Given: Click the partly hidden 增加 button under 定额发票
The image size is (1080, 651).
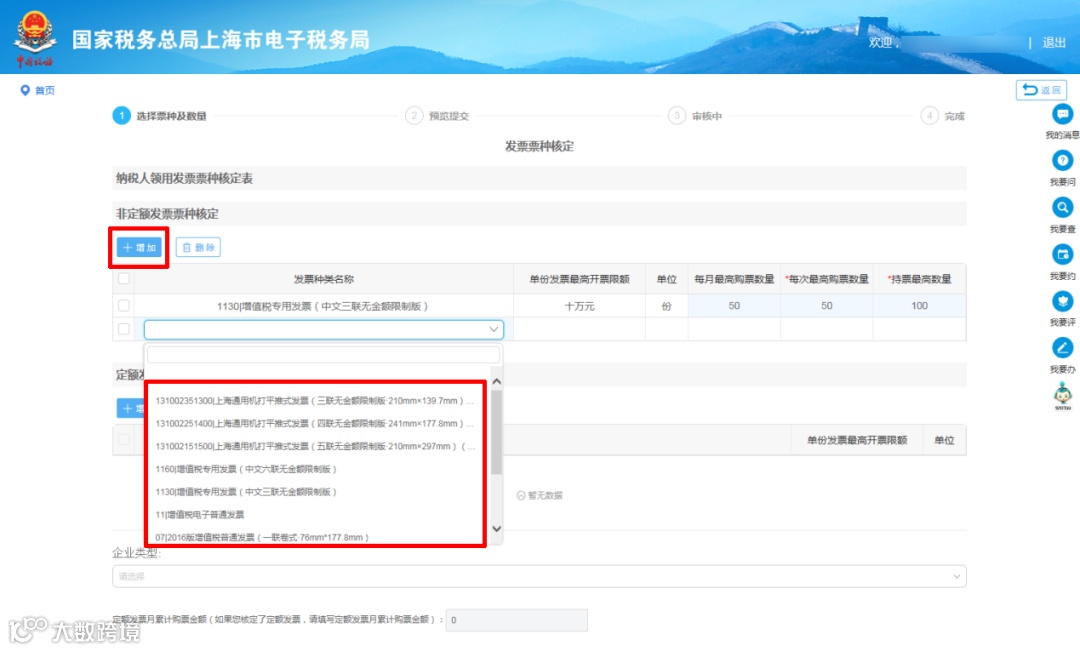Looking at the screenshot, I should click(x=130, y=409).
